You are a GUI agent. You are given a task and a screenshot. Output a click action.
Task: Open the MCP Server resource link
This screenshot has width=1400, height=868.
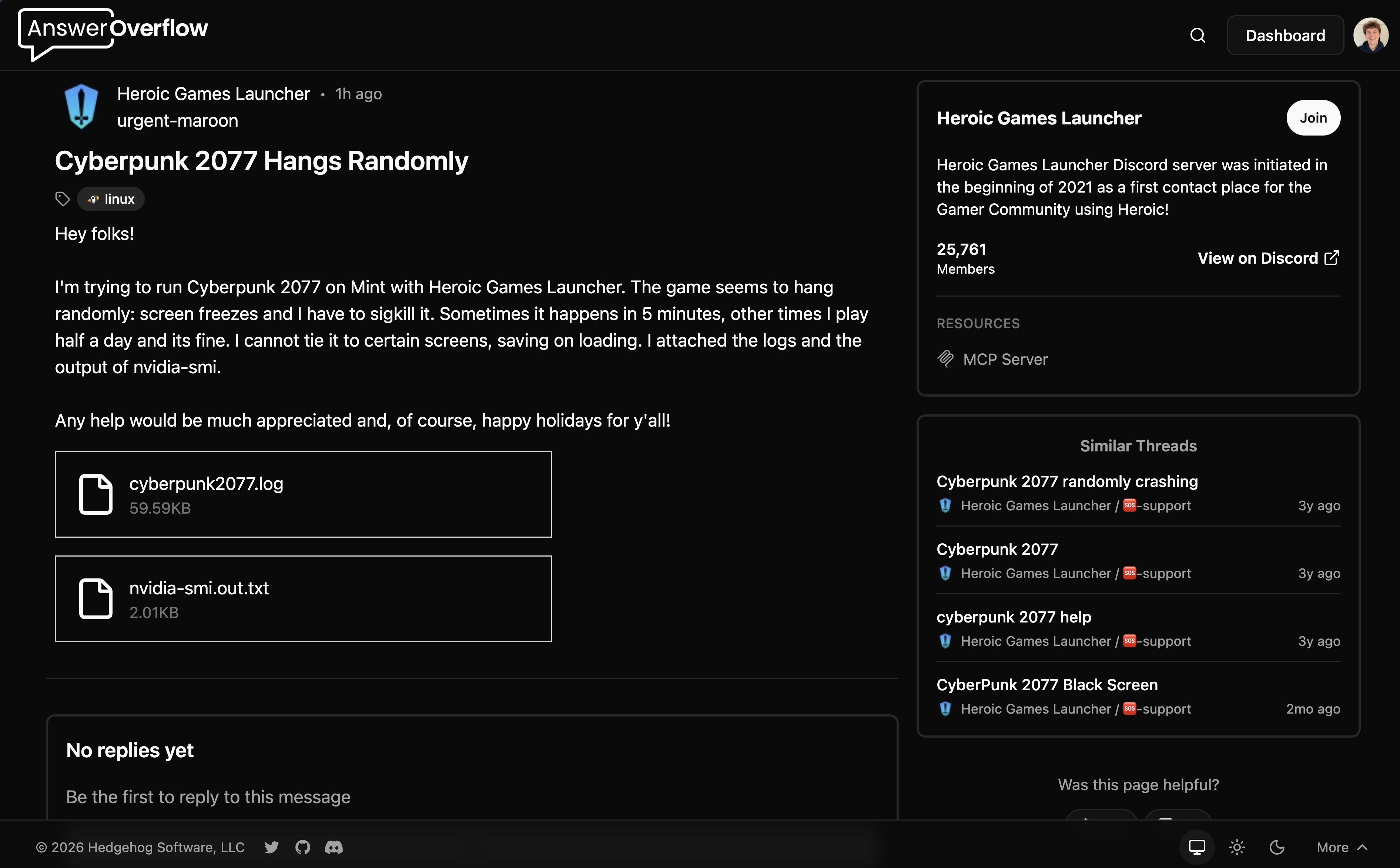(x=1005, y=359)
